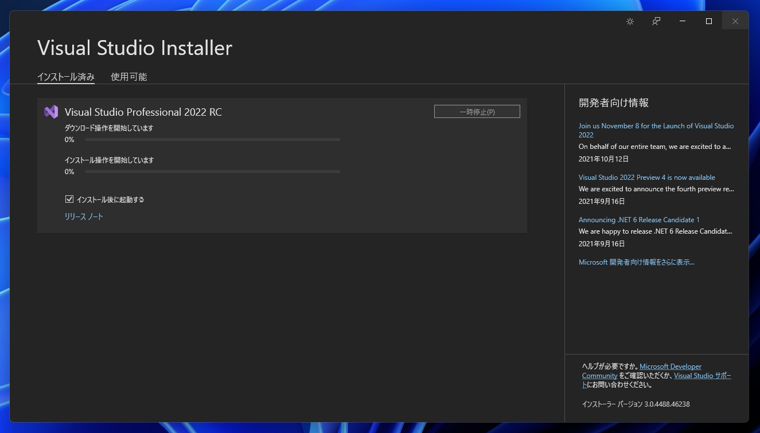Minimize the Visual Studio Installer window

[683, 21]
